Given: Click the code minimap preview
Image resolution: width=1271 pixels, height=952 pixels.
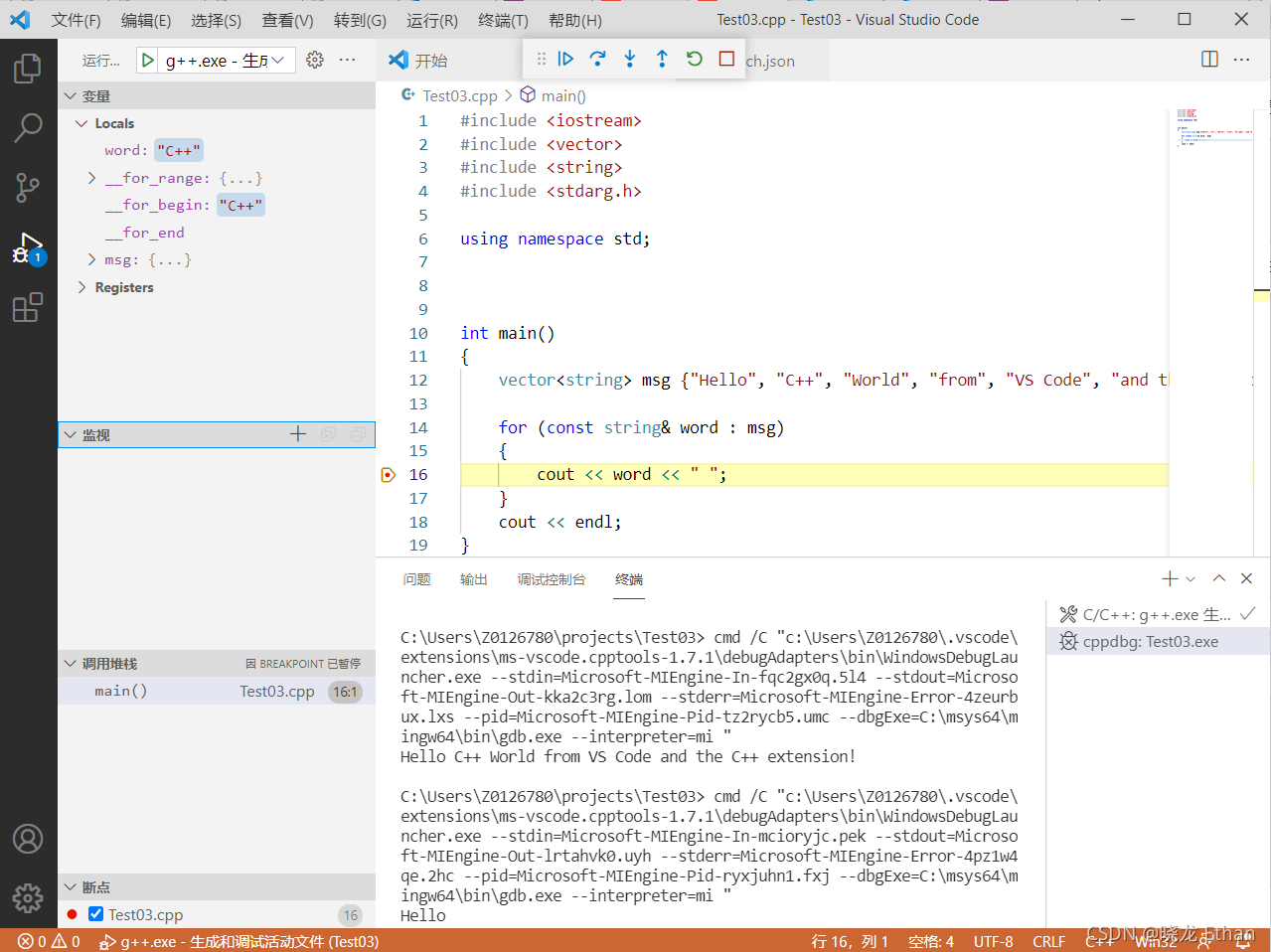Looking at the screenshot, I should point(1212,127).
